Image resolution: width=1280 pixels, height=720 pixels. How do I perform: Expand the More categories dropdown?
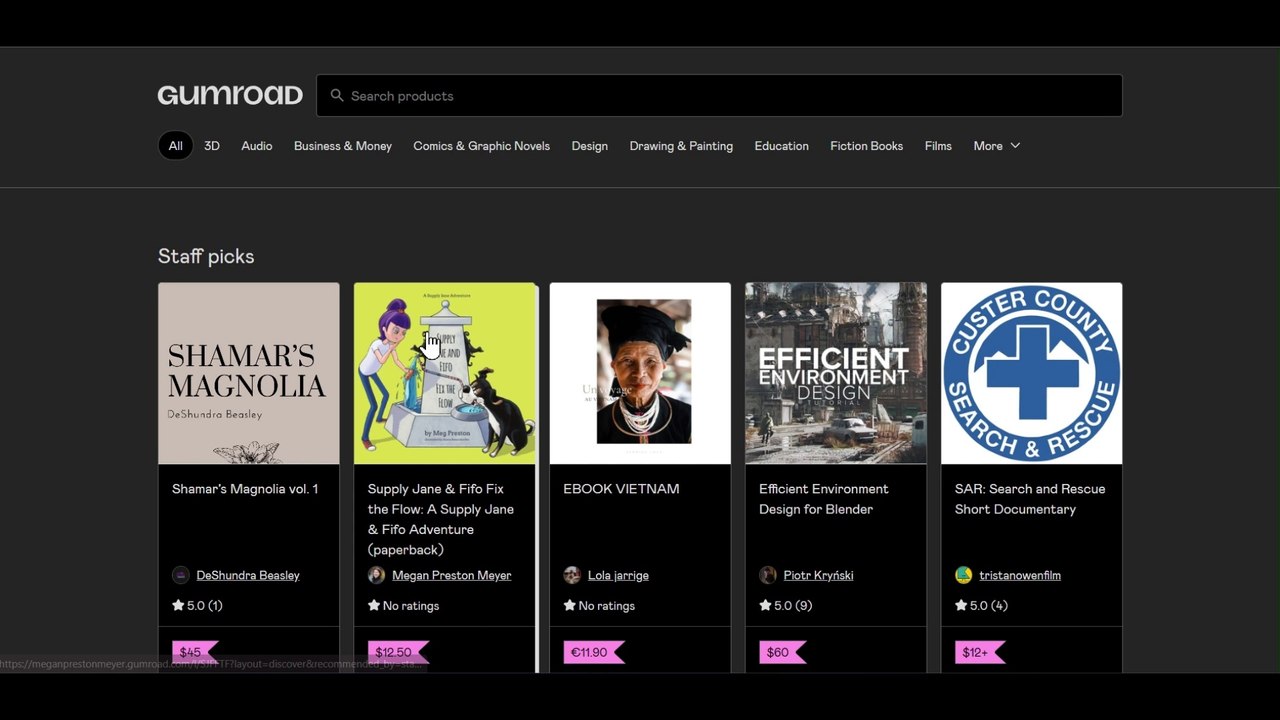997,146
